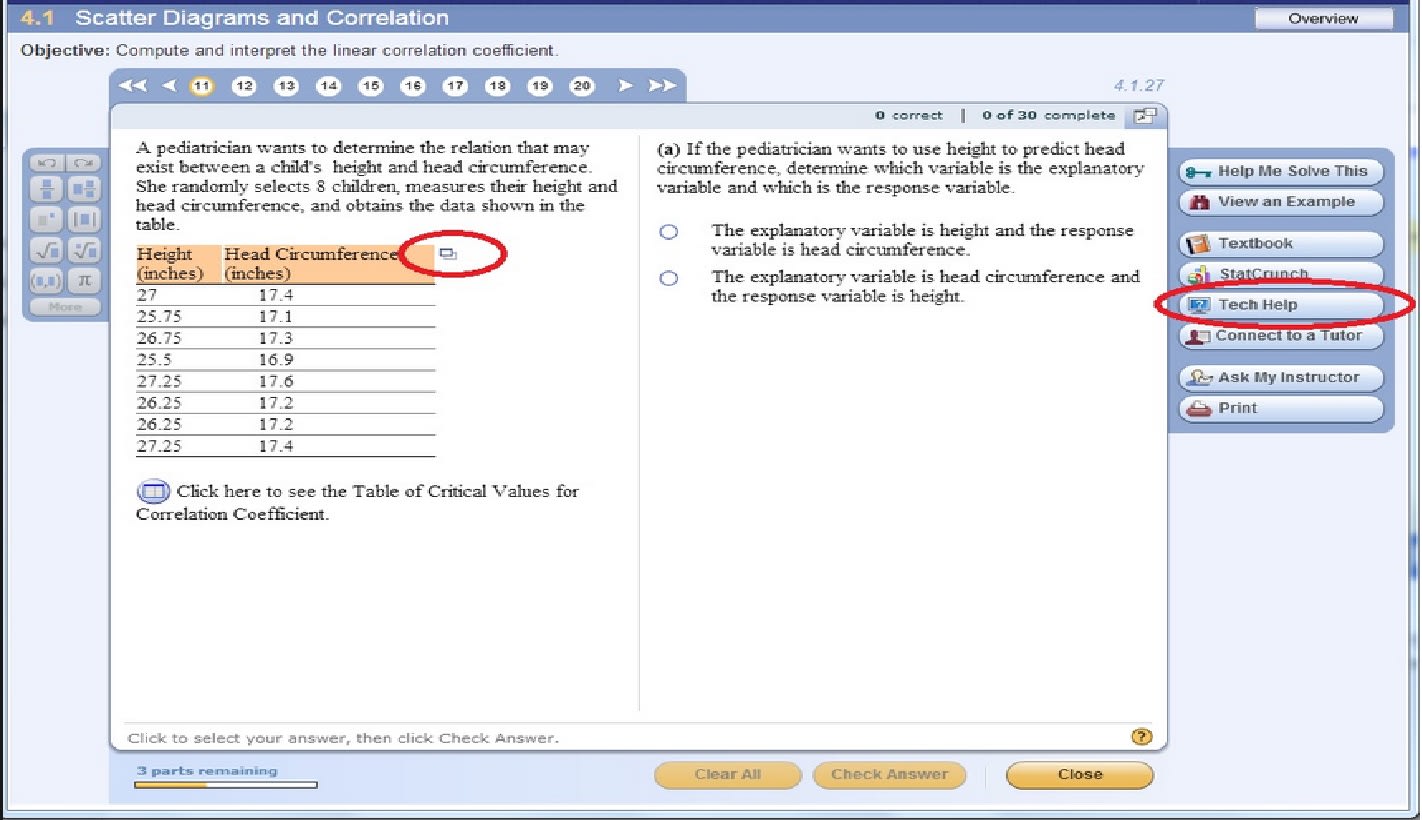Image resolution: width=1422 pixels, height=820 pixels.
Task: Insert an absolute value template from the palette
Action: [84, 219]
